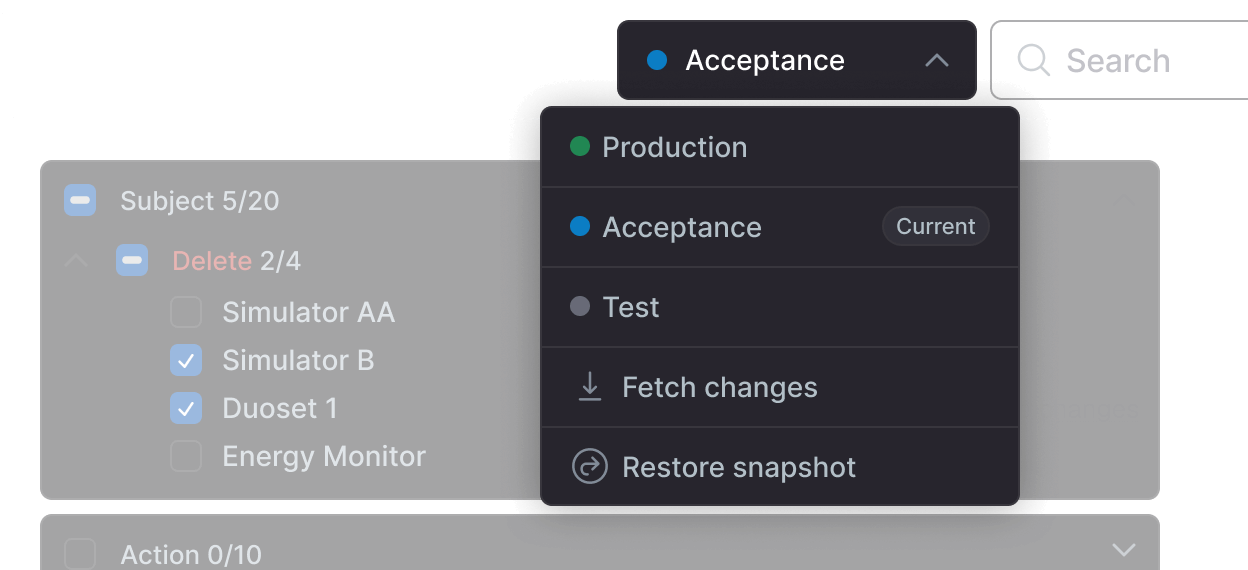Click the gray Test status dot

[580, 307]
